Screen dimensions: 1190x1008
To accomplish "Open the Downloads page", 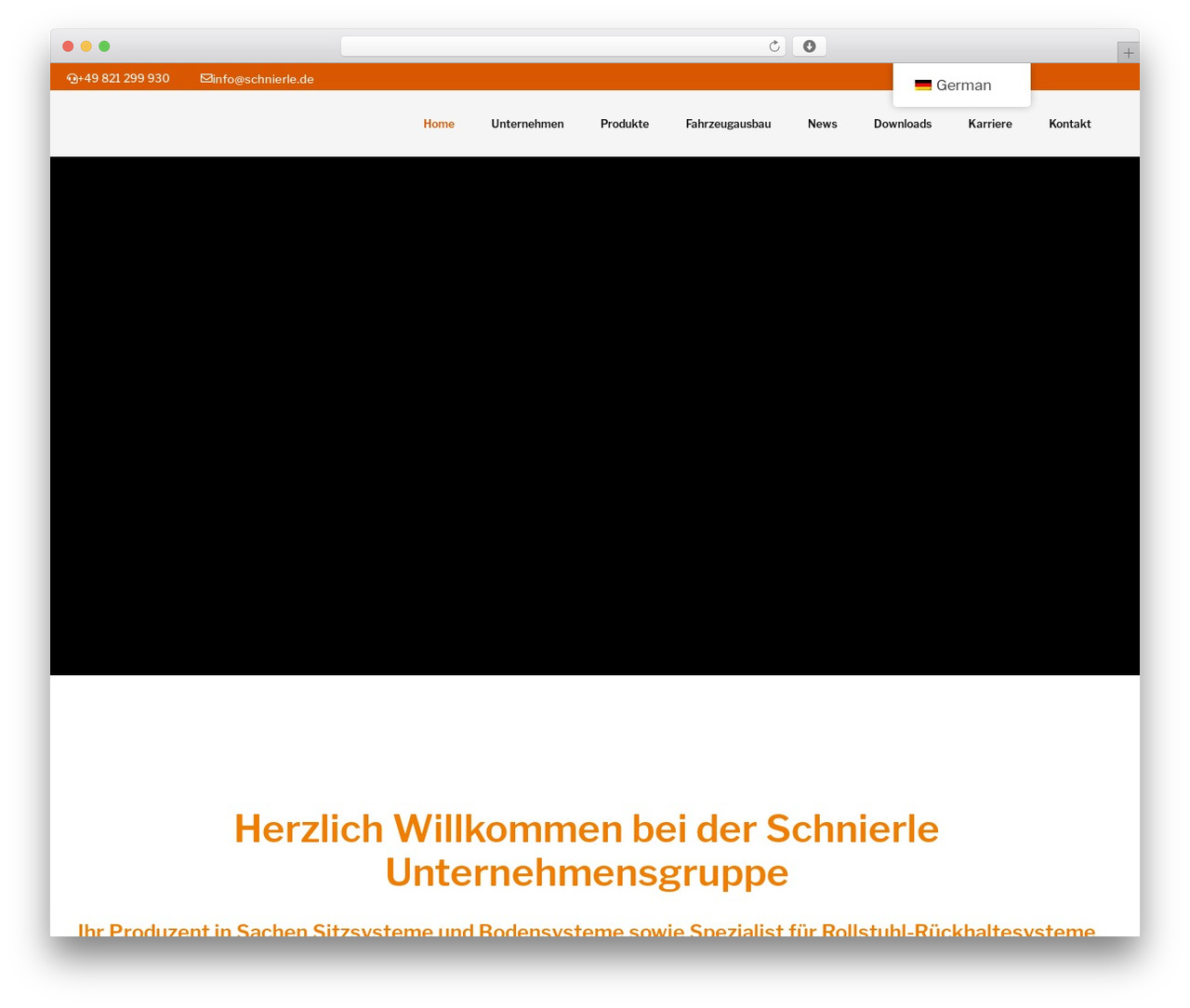I will [903, 124].
